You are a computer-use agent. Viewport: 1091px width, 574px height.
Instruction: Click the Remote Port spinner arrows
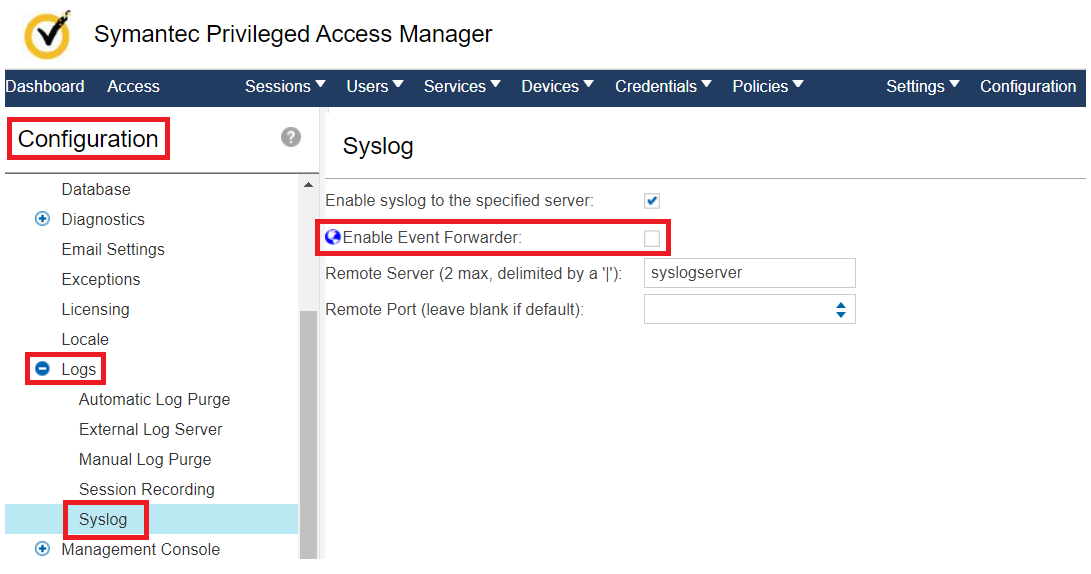pyautogui.click(x=841, y=309)
